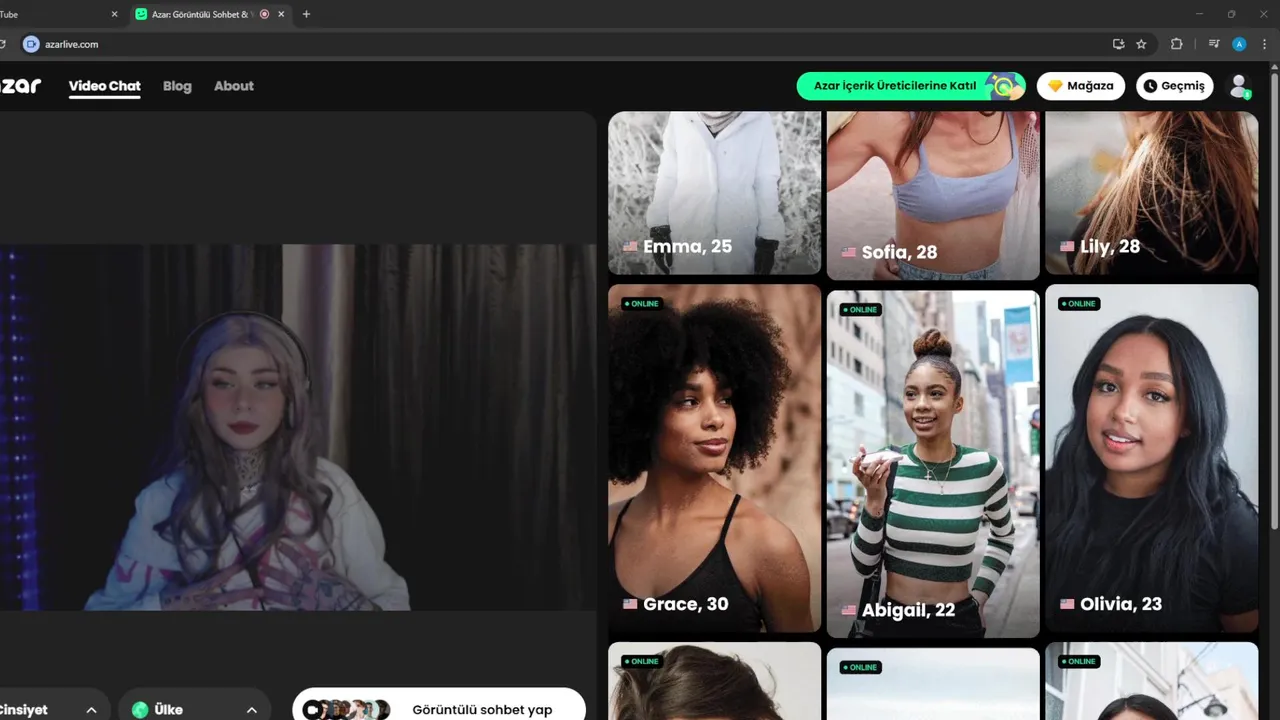1280x720 pixels.
Task: Open Grace's profile card photo
Action: (x=714, y=458)
